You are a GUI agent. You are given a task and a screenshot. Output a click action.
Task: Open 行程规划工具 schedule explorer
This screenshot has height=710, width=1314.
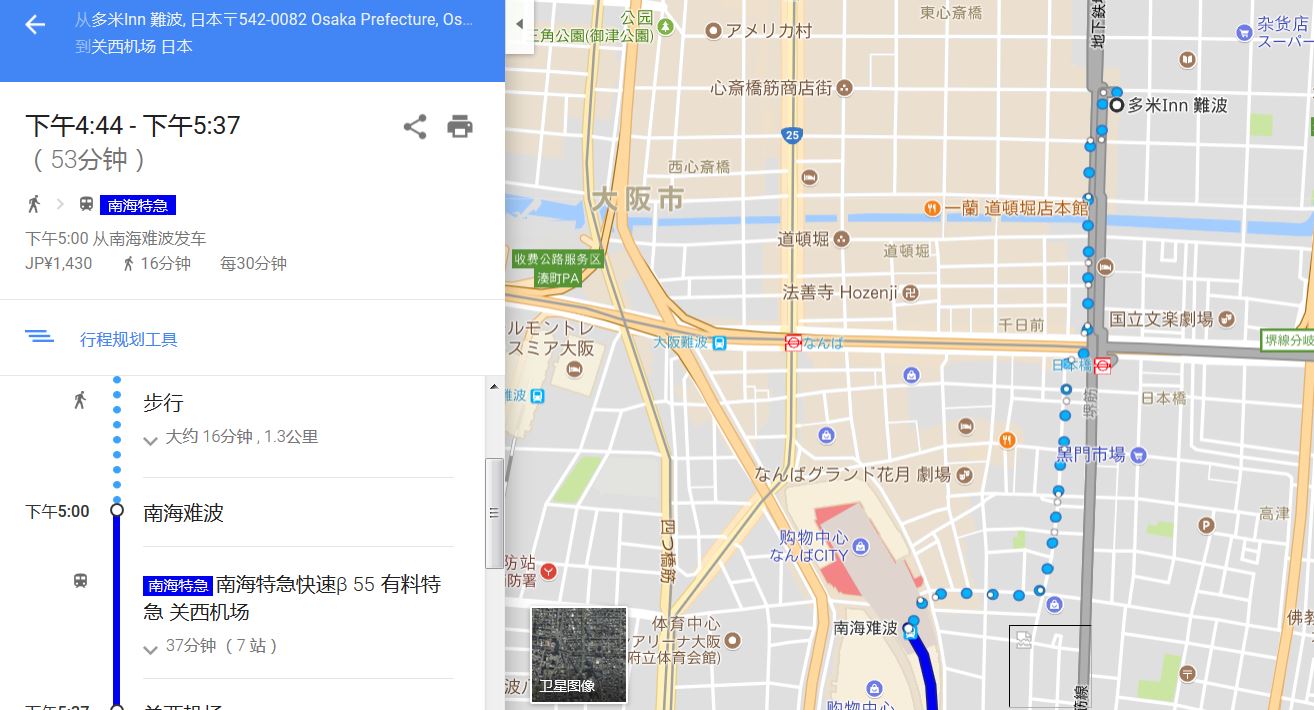128,339
